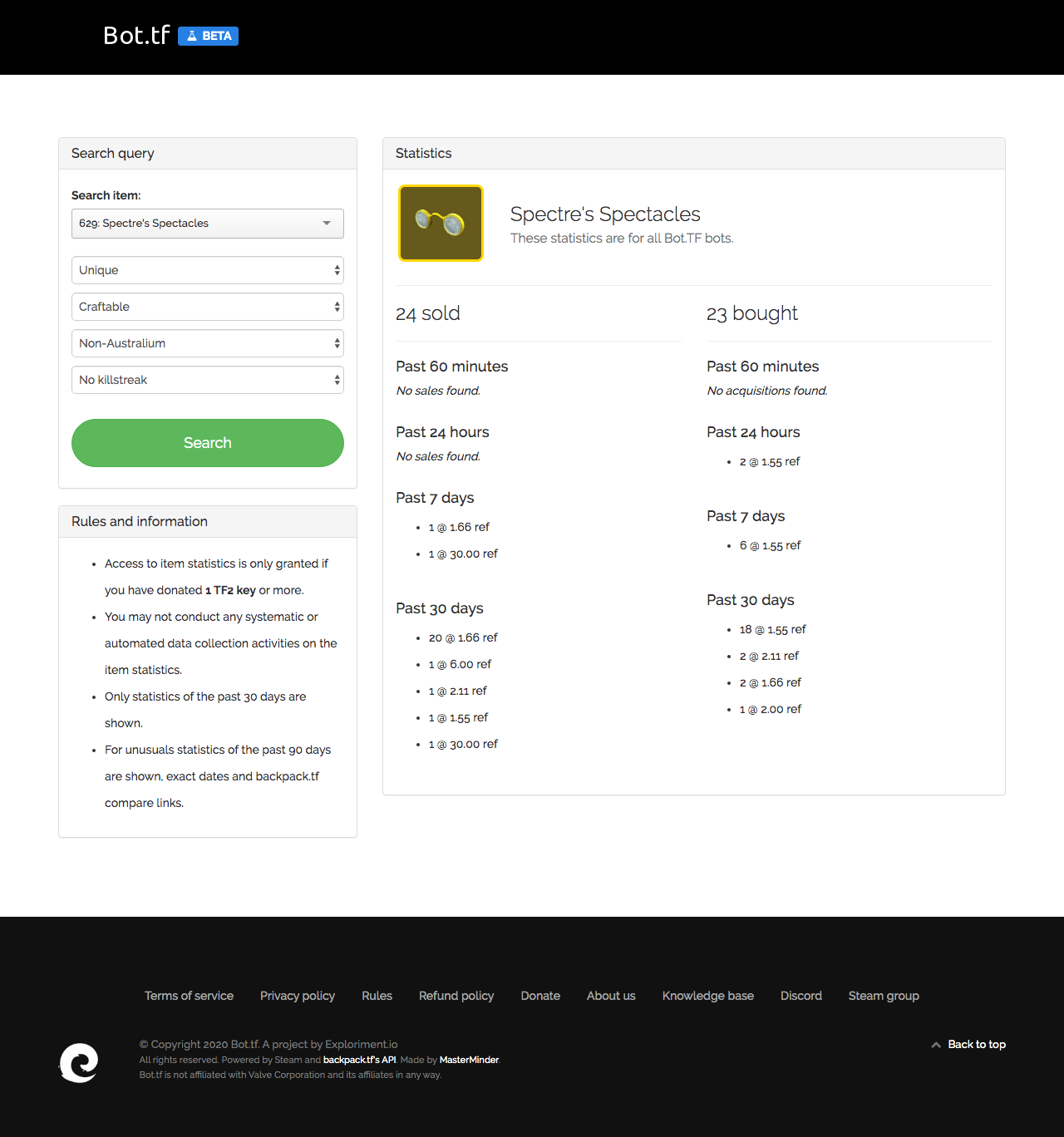Click the swirl logo in the footer

pyautogui.click(x=79, y=1062)
